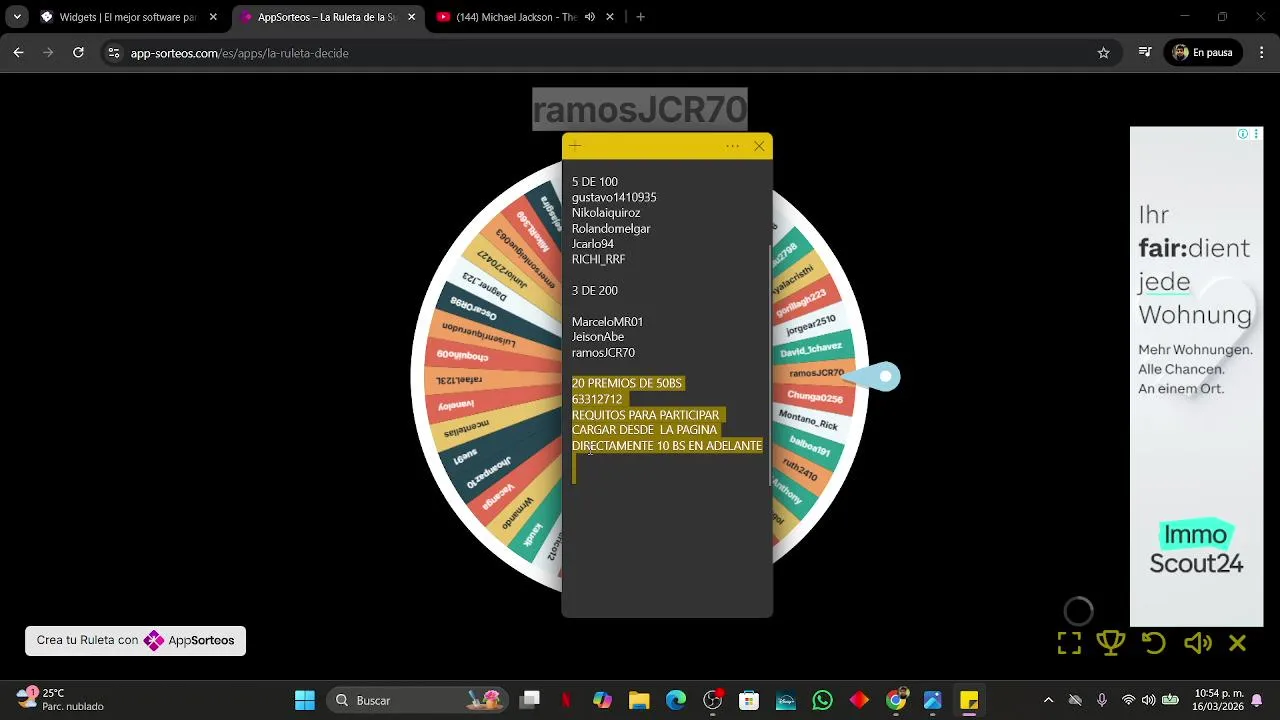Bookmark this page with the star
The height and width of the screenshot is (720, 1280).
coord(1104,53)
